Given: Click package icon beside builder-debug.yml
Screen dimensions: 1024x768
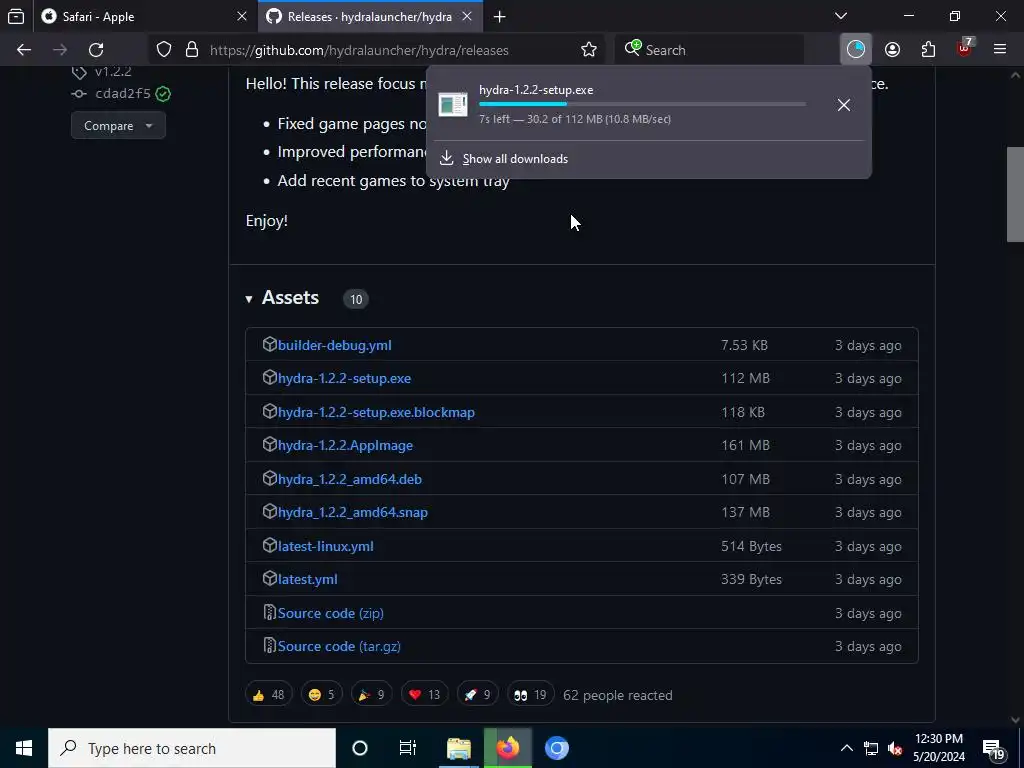Looking at the screenshot, I should pos(270,344).
